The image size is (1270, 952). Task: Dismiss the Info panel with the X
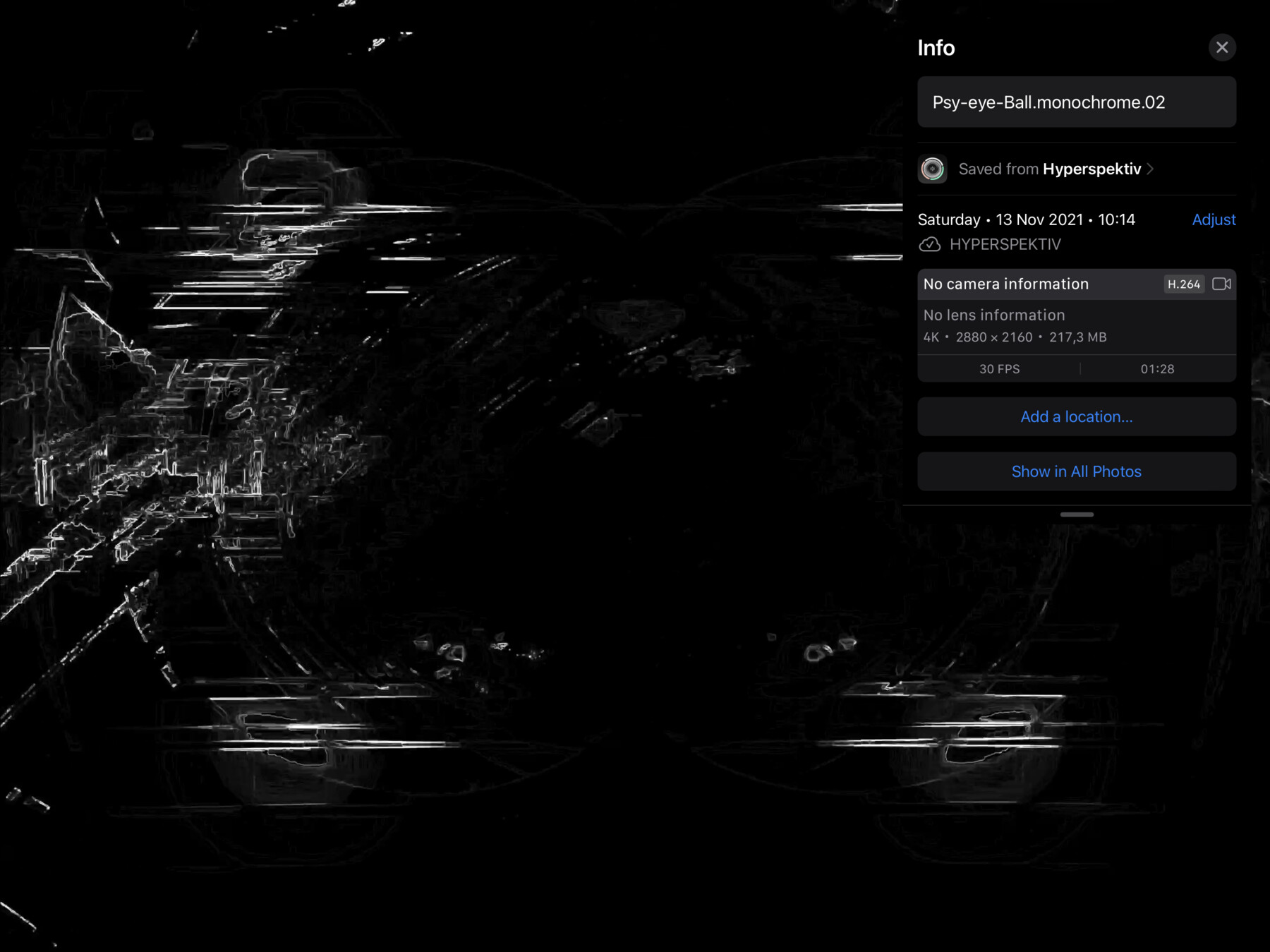point(1223,47)
